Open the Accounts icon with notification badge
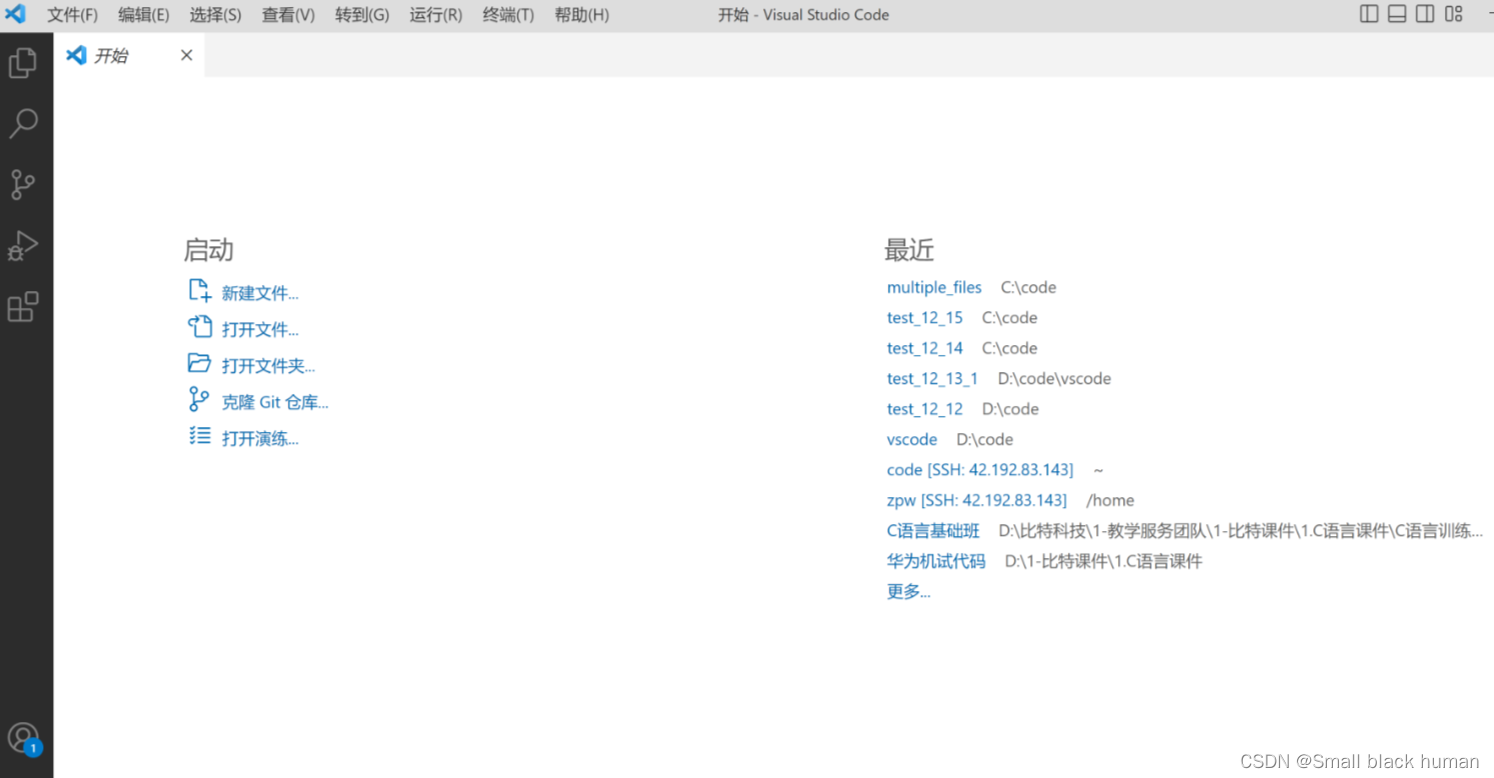Image resolution: width=1494 pixels, height=778 pixels. (23, 739)
